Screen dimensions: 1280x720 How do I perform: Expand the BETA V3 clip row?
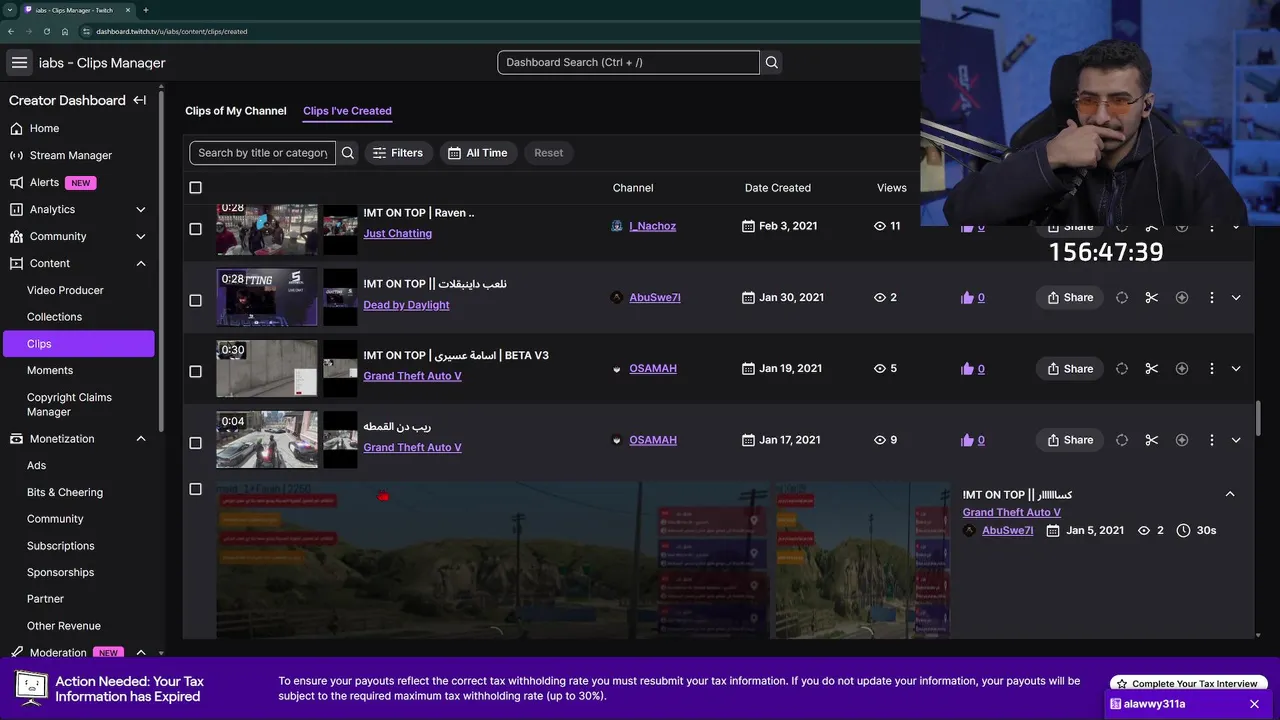click(1236, 369)
